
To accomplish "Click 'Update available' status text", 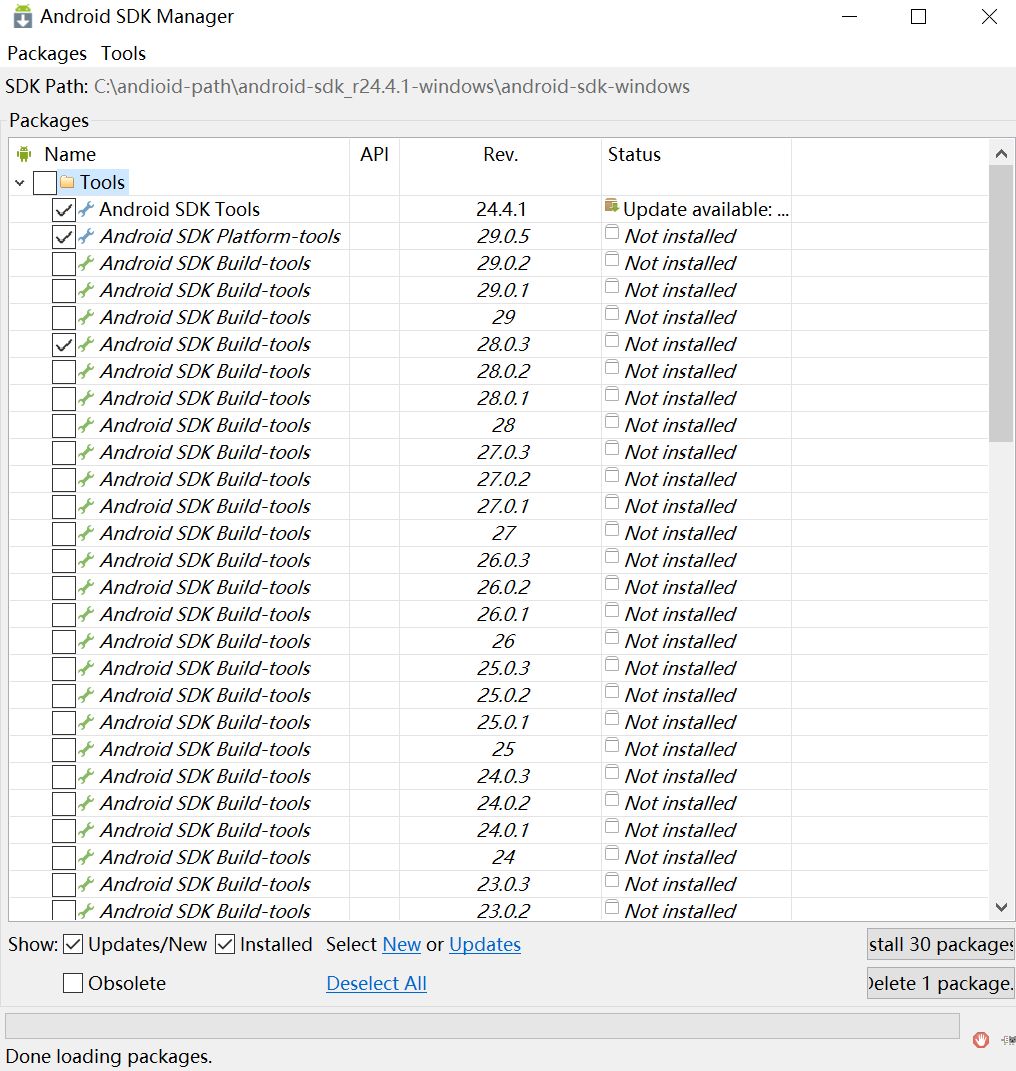I will pyautogui.click(x=706, y=209).
